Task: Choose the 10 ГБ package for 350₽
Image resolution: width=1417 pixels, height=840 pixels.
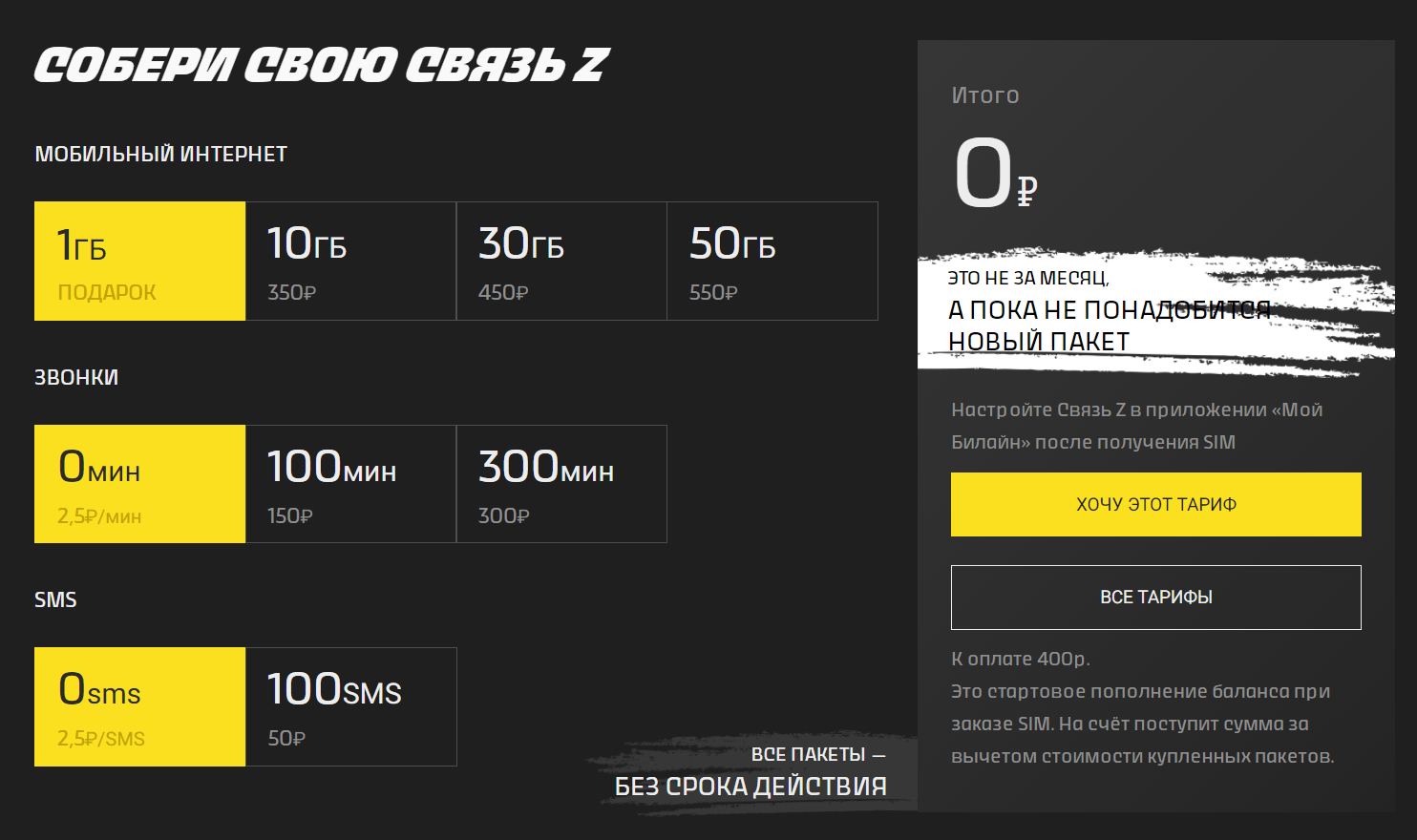Action: click(x=350, y=261)
